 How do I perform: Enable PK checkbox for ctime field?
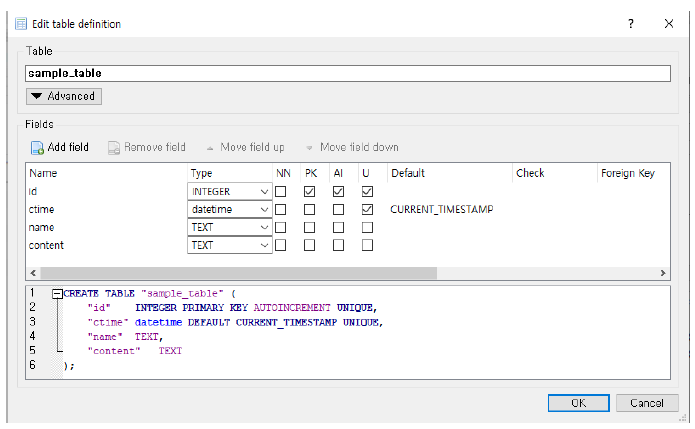click(x=309, y=209)
